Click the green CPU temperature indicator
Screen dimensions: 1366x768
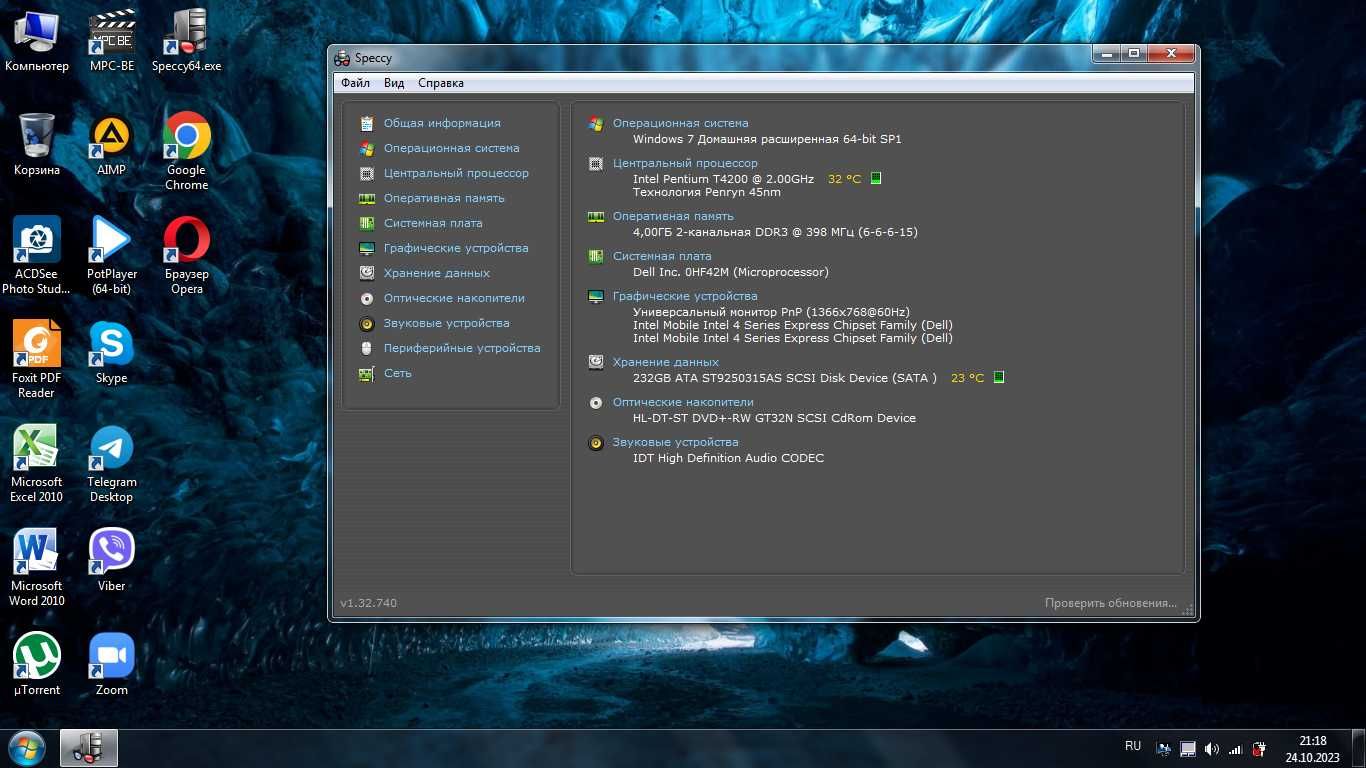tap(876, 178)
